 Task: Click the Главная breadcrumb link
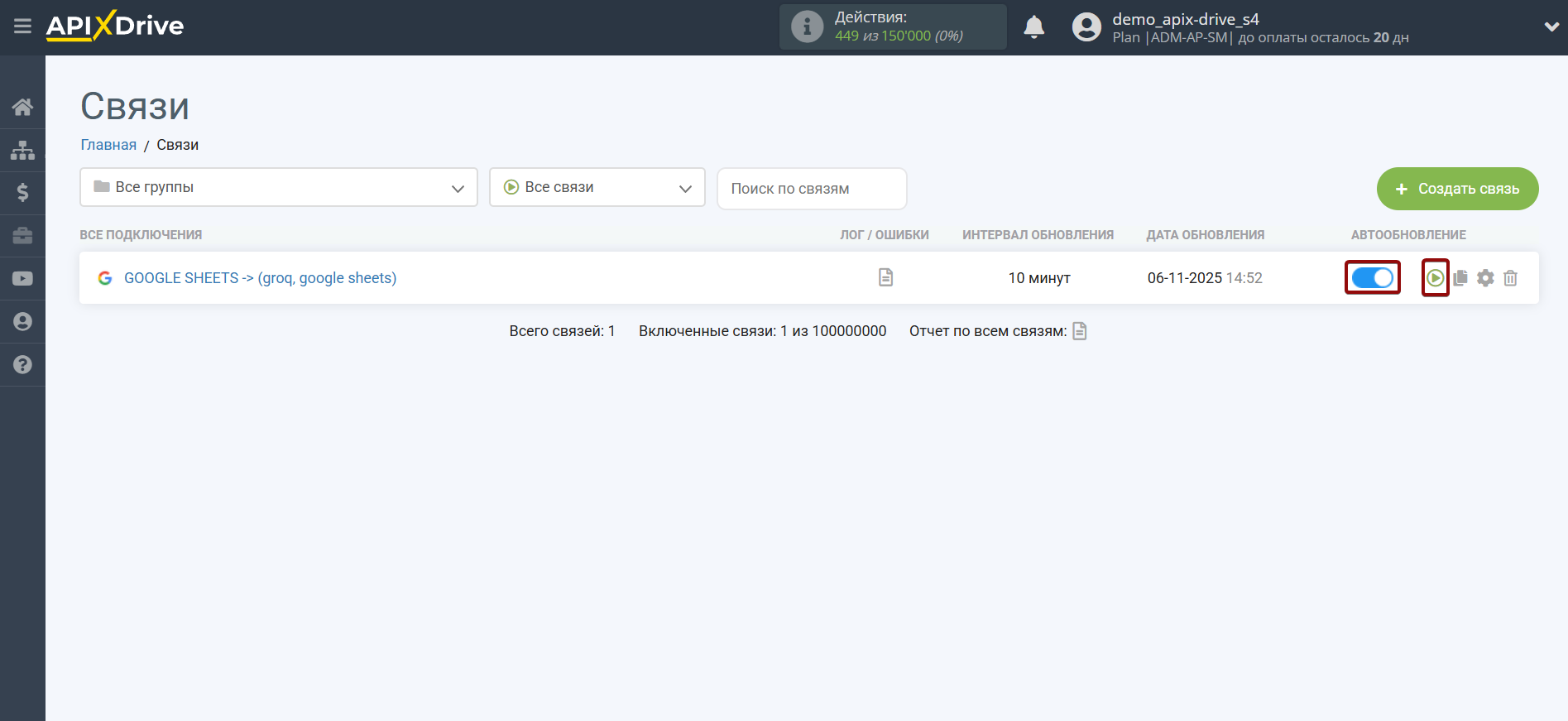point(108,145)
